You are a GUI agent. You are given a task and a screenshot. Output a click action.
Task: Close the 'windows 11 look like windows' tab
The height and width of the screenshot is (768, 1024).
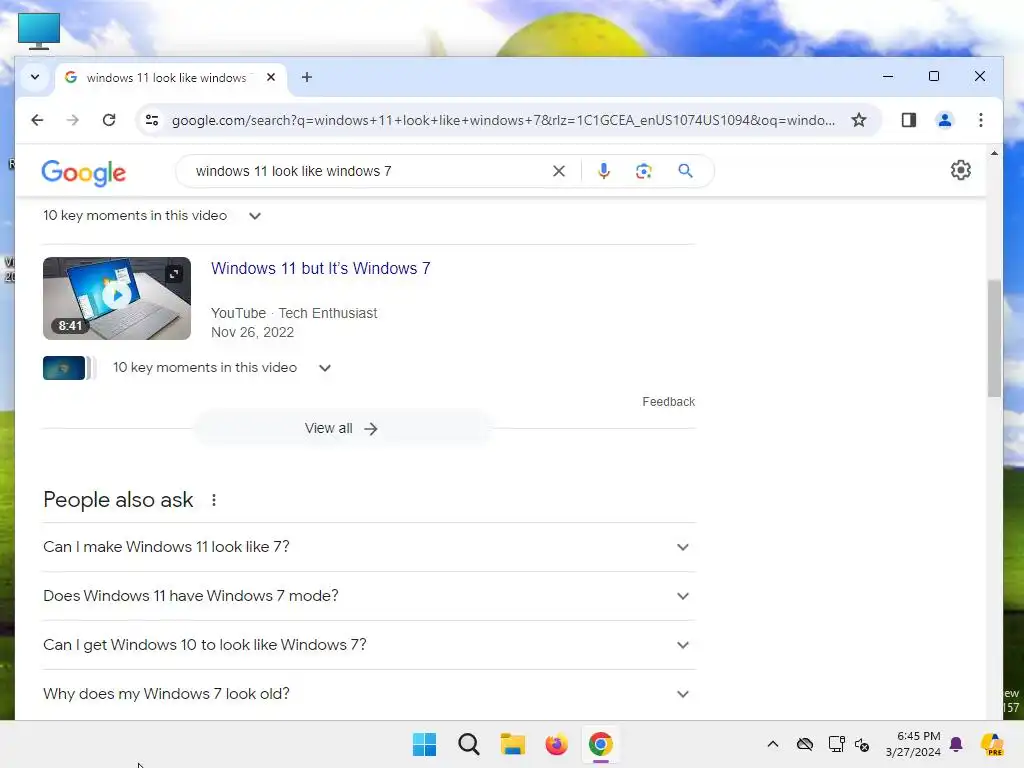tap(271, 77)
